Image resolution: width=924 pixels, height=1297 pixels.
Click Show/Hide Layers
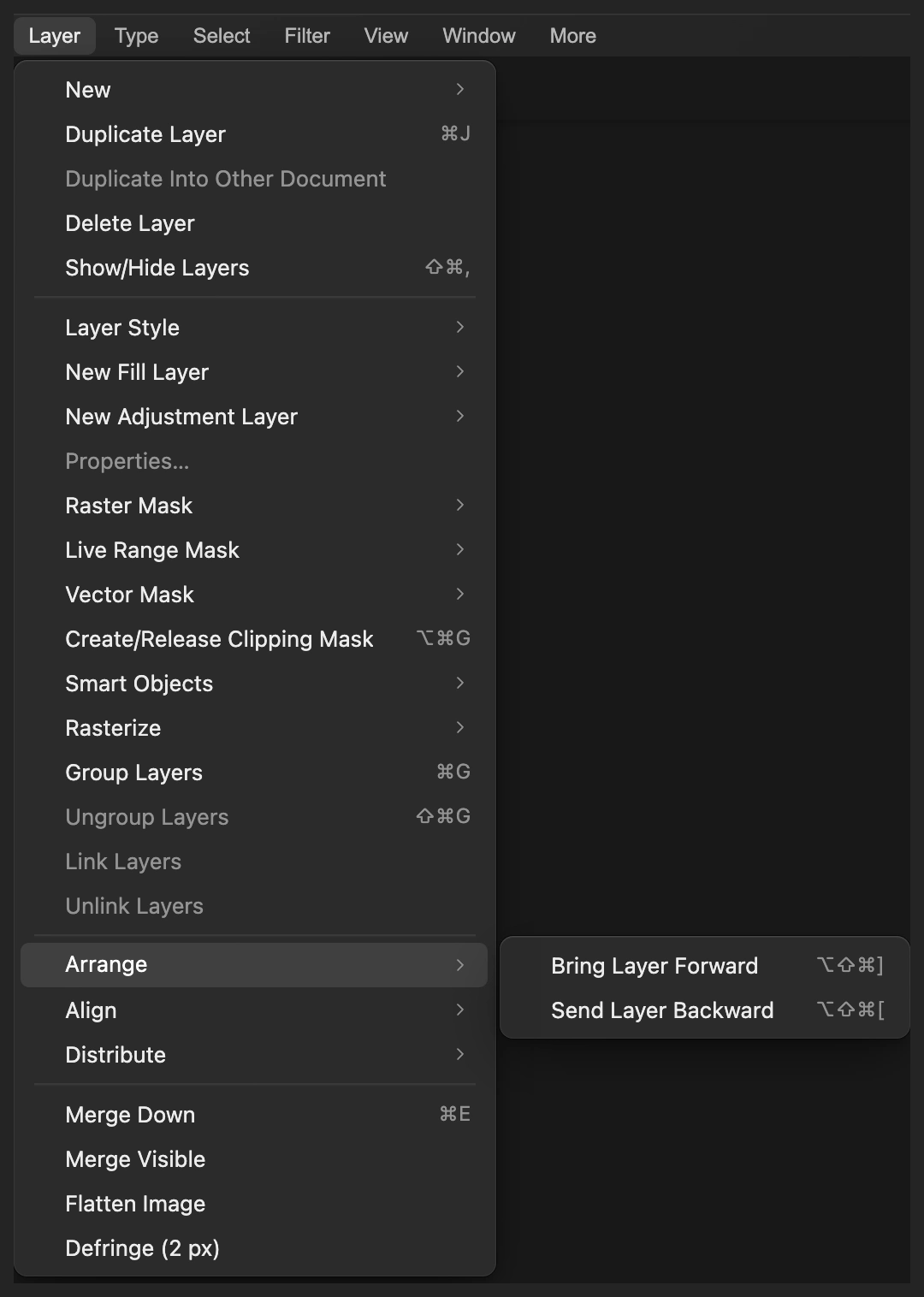click(254, 268)
